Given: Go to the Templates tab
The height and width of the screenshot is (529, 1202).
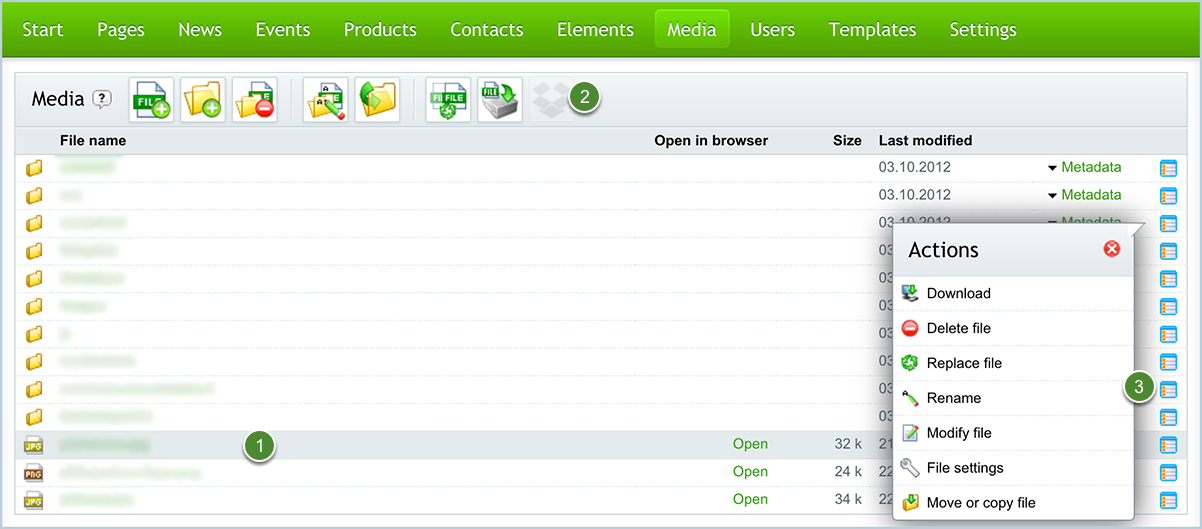Looking at the screenshot, I should pos(872,29).
